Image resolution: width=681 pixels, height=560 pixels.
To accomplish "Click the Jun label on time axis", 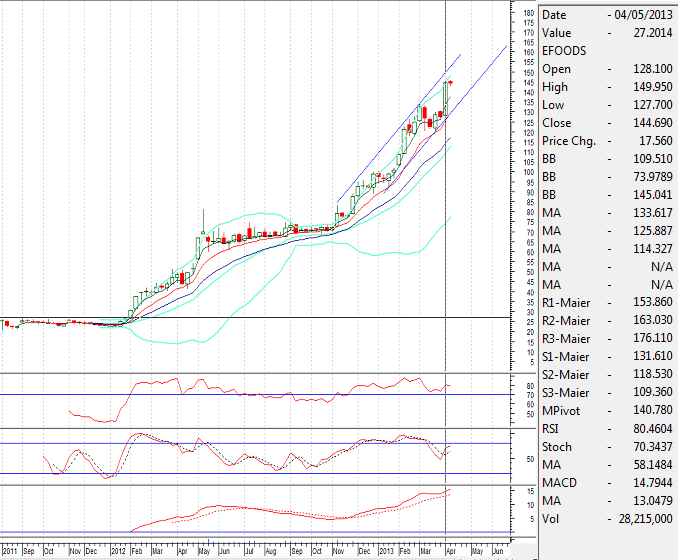I will (x=498, y=551).
